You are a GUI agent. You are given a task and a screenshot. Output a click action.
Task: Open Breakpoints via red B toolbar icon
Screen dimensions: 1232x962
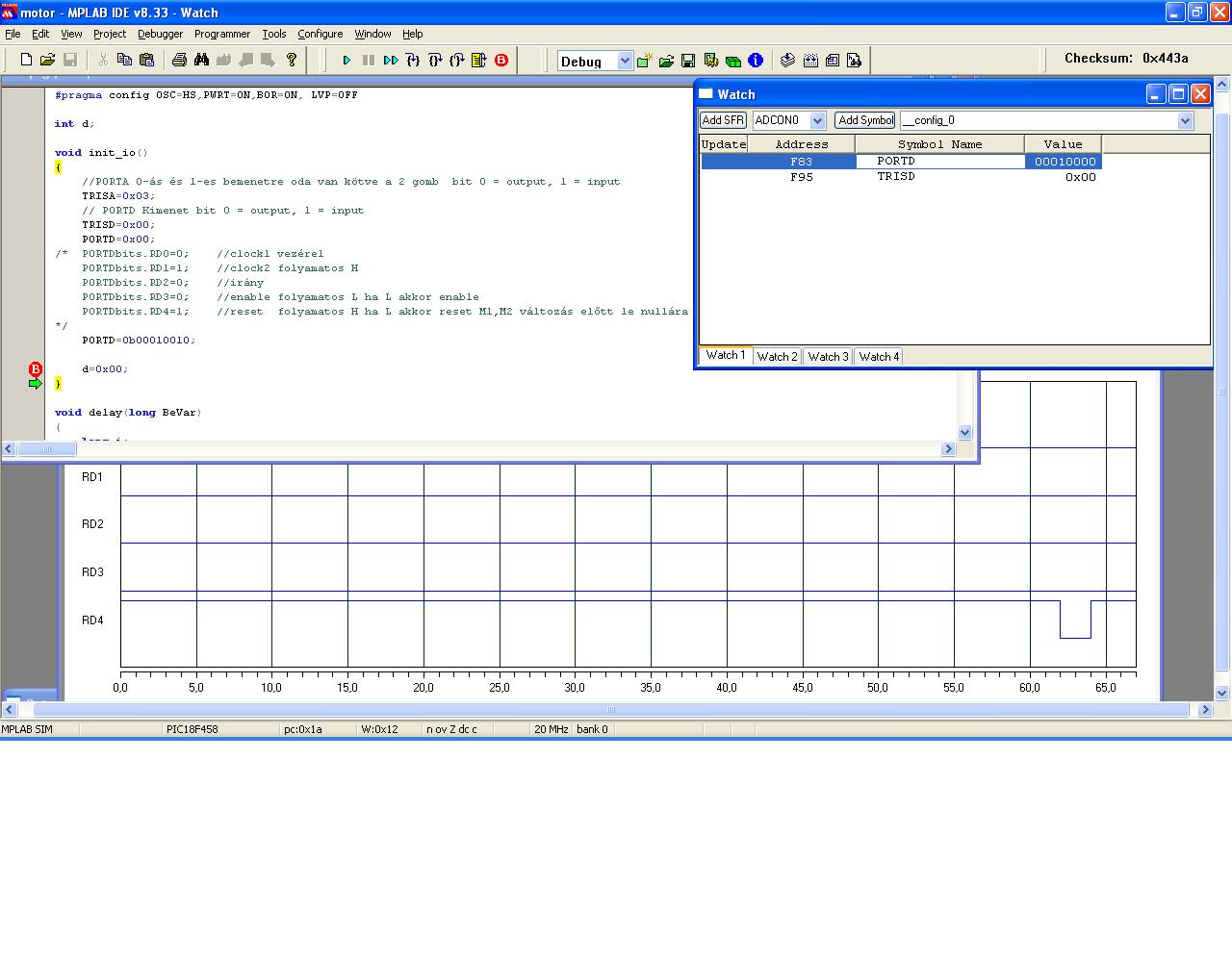501,60
